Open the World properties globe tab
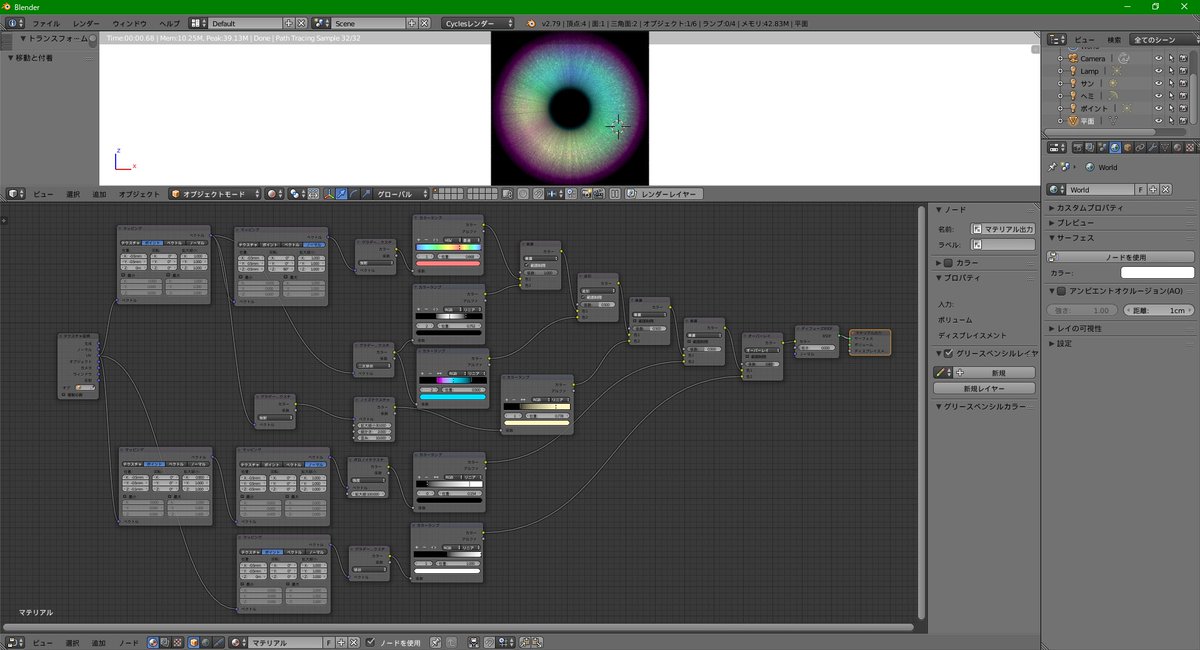This screenshot has height=650, width=1200. (x=1115, y=147)
